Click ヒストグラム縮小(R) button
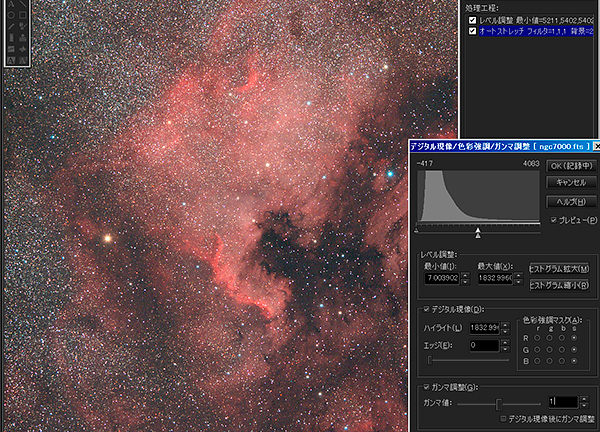The width and height of the screenshot is (600, 432). pos(559,285)
